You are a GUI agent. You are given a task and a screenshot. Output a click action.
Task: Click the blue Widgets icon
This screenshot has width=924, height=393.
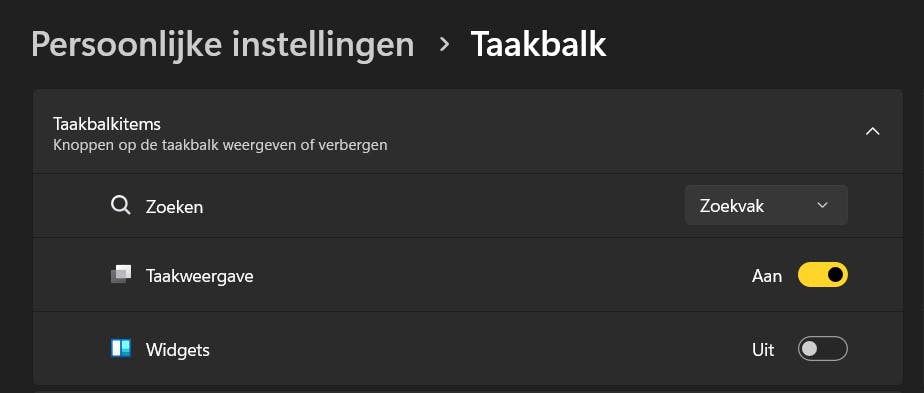point(121,348)
